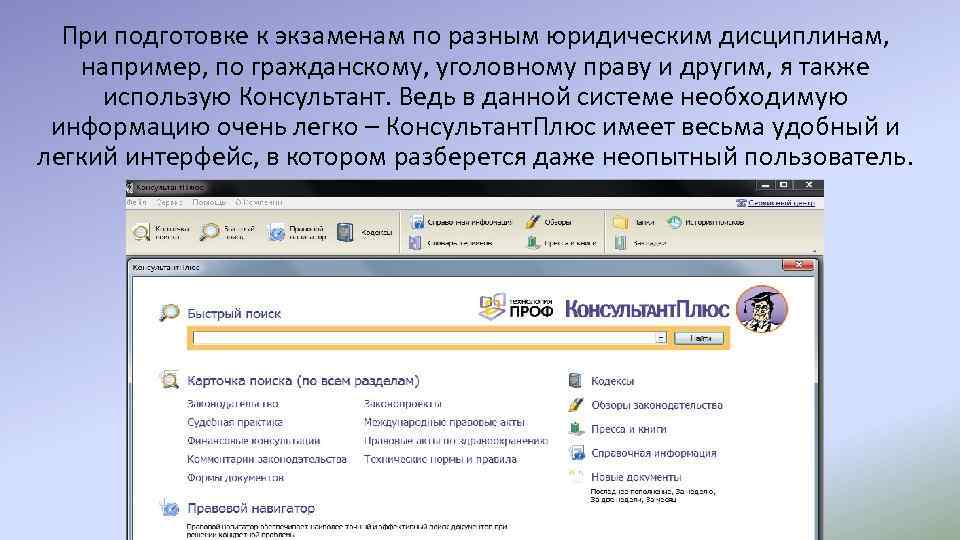
Task: Open Карточка поиска in the top toolbar
Action: 161,232
